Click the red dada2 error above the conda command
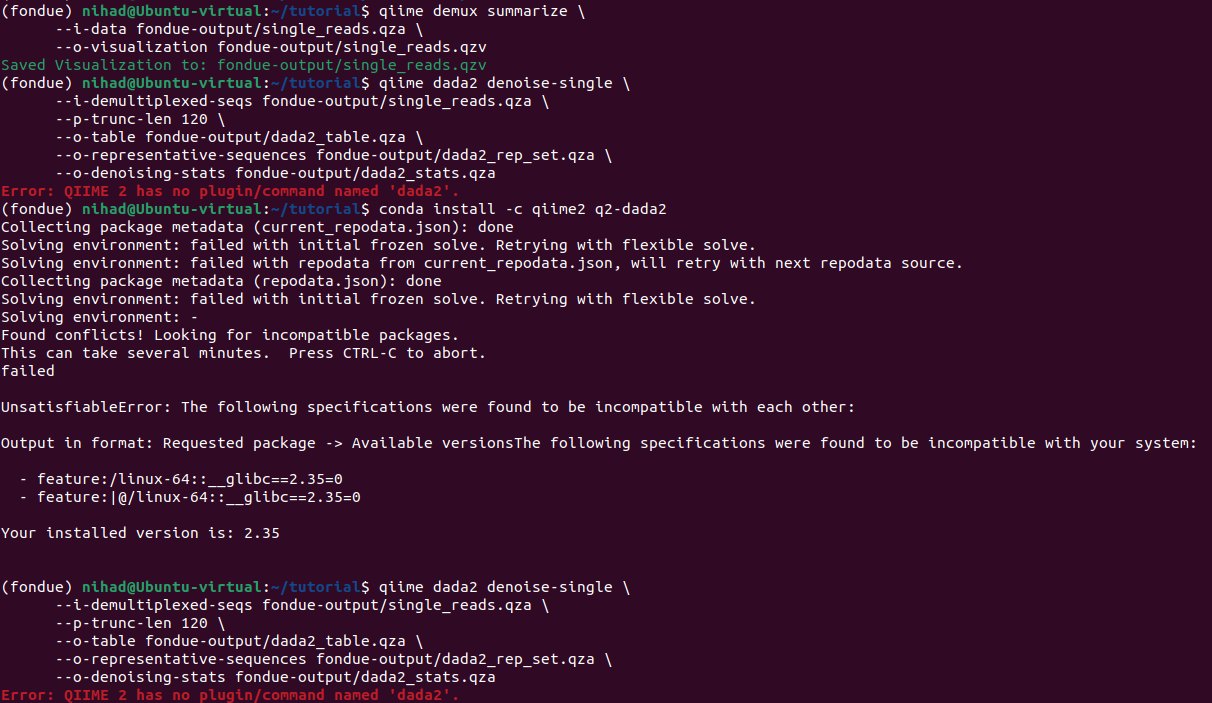Image resolution: width=1212 pixels, height=703 pixels. tap(230, 191)
